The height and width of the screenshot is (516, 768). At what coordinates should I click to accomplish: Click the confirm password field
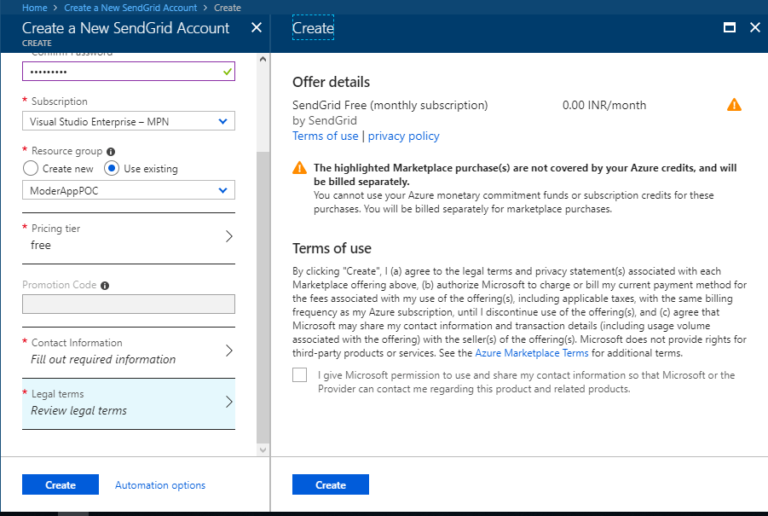click(x=128, y=71)
